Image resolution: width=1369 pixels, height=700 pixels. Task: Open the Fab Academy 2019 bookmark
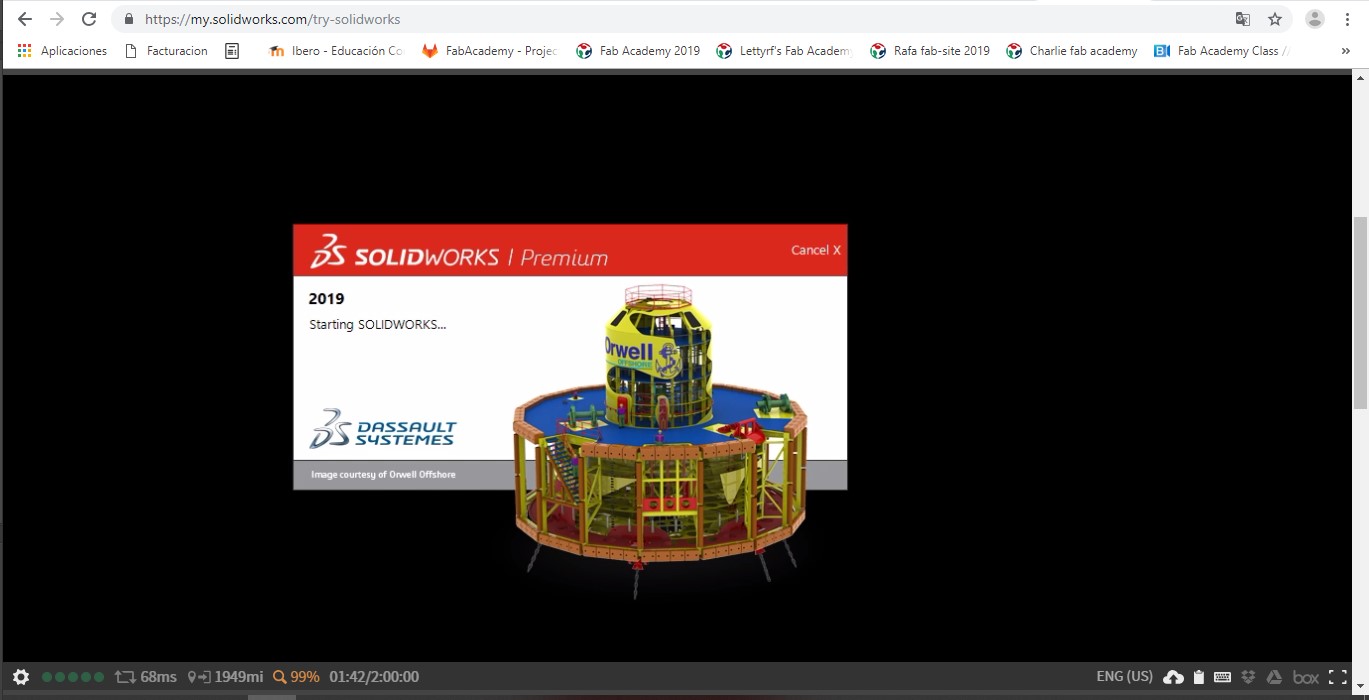coord(638,51)
